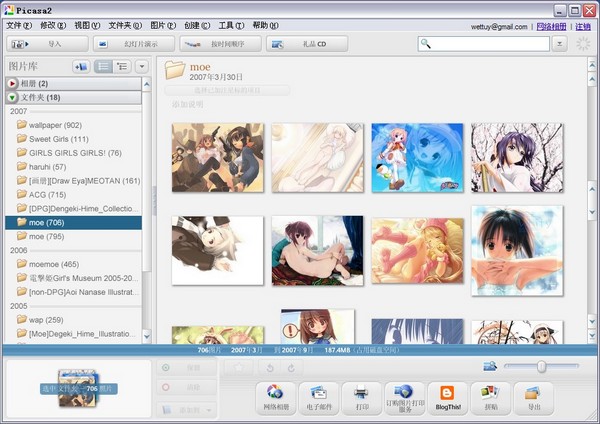Select the wallpaper (902) folder
The width and height of the screenshot is (600, 424).
pyautogui.click(x=55, y=125)
